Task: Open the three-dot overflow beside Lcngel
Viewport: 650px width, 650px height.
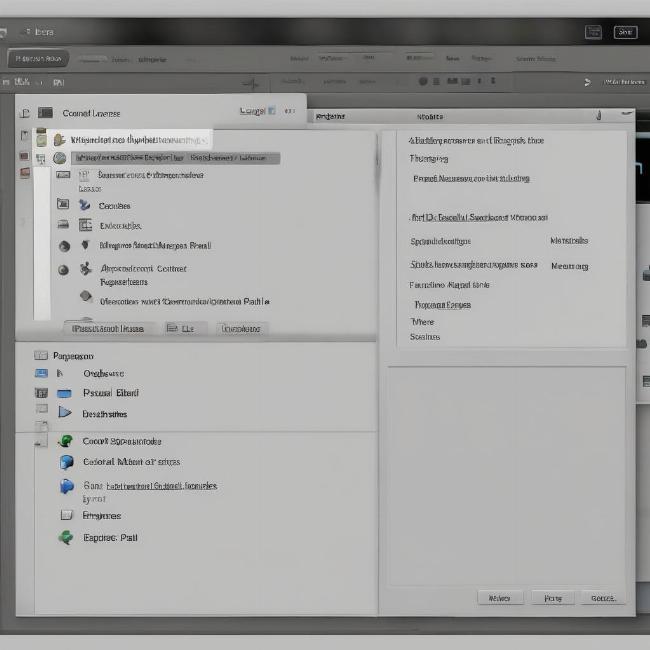Action: (x=290, y=111)
